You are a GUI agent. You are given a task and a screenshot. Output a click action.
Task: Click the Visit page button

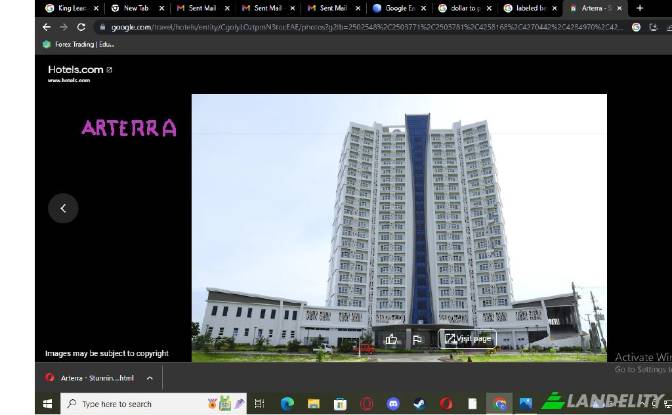(x=467, y=339)
